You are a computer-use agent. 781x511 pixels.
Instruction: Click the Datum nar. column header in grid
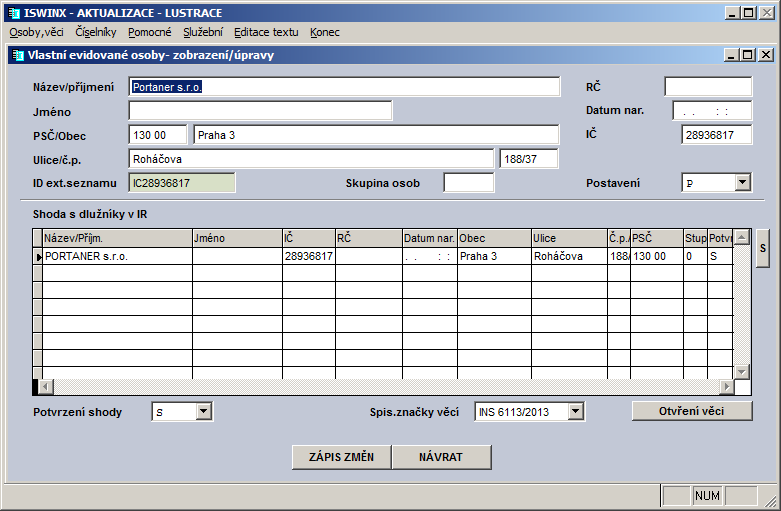click(430, 238)
